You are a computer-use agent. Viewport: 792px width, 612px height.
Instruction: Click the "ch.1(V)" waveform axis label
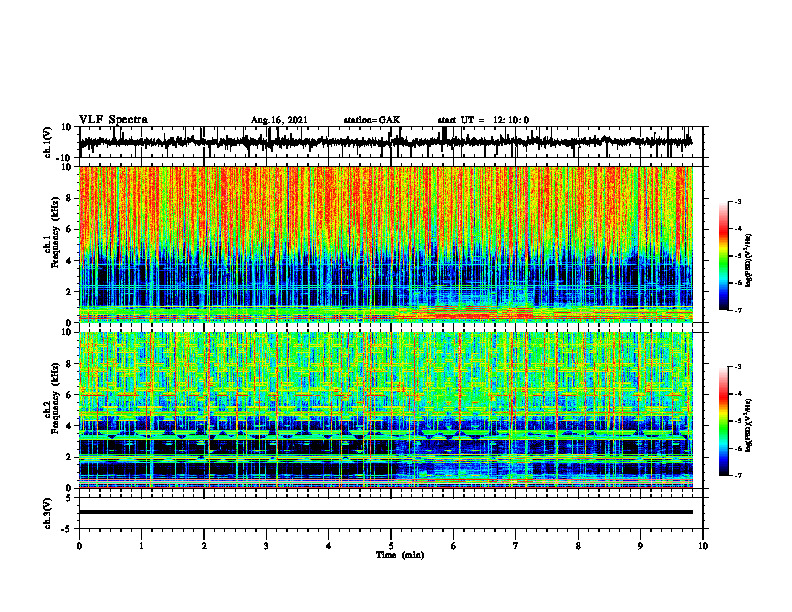47,142
